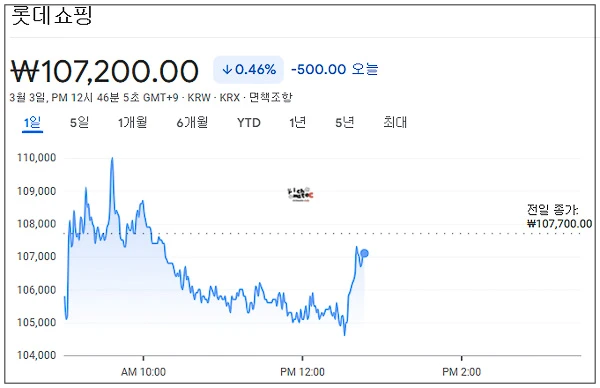Click the -500.00 오늘 change text
This screenshot has width=600, height=388.
pos(334,69)
